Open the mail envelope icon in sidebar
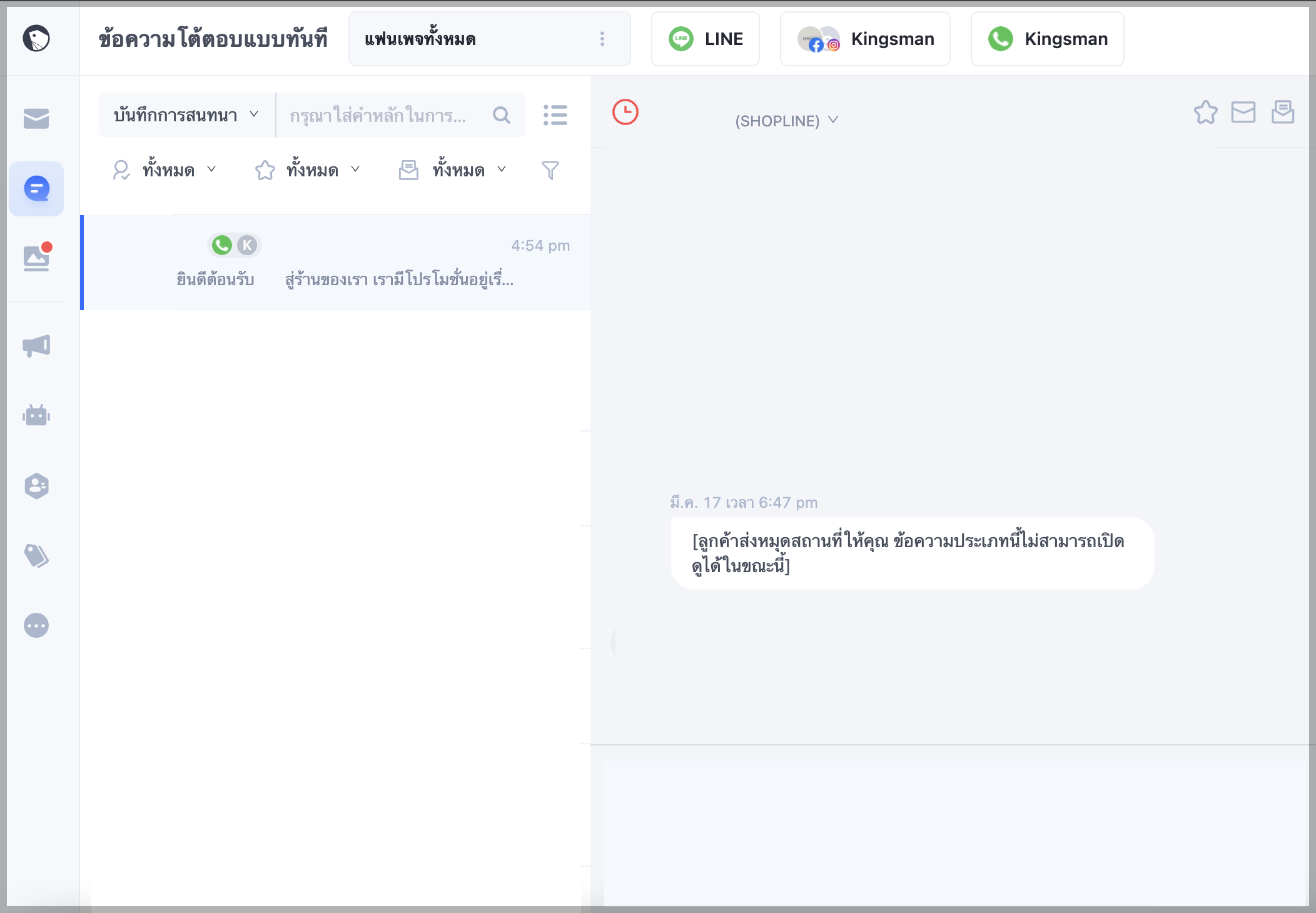The width and height of the screenshot is (1316, 913). point(36,118)
